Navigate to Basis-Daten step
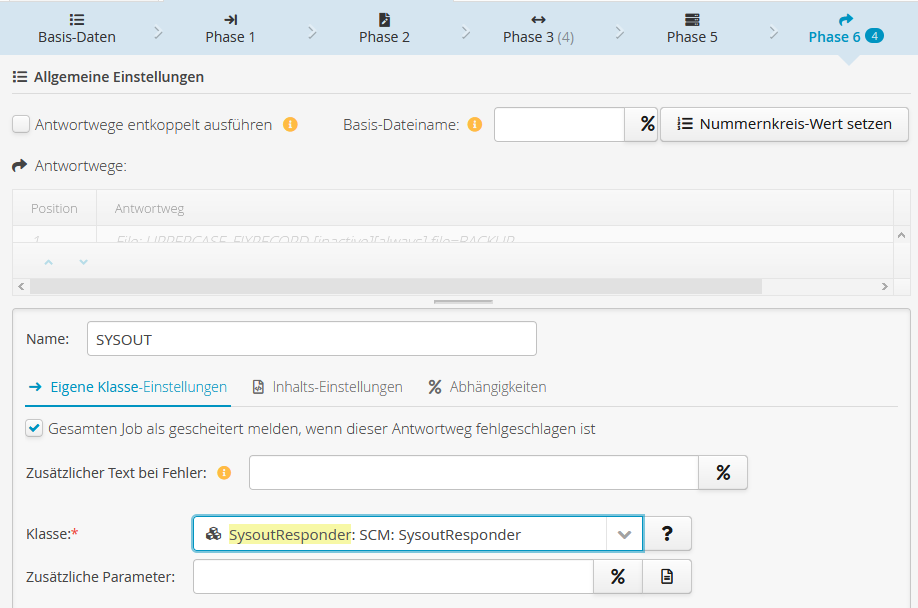 pos(77,28)
